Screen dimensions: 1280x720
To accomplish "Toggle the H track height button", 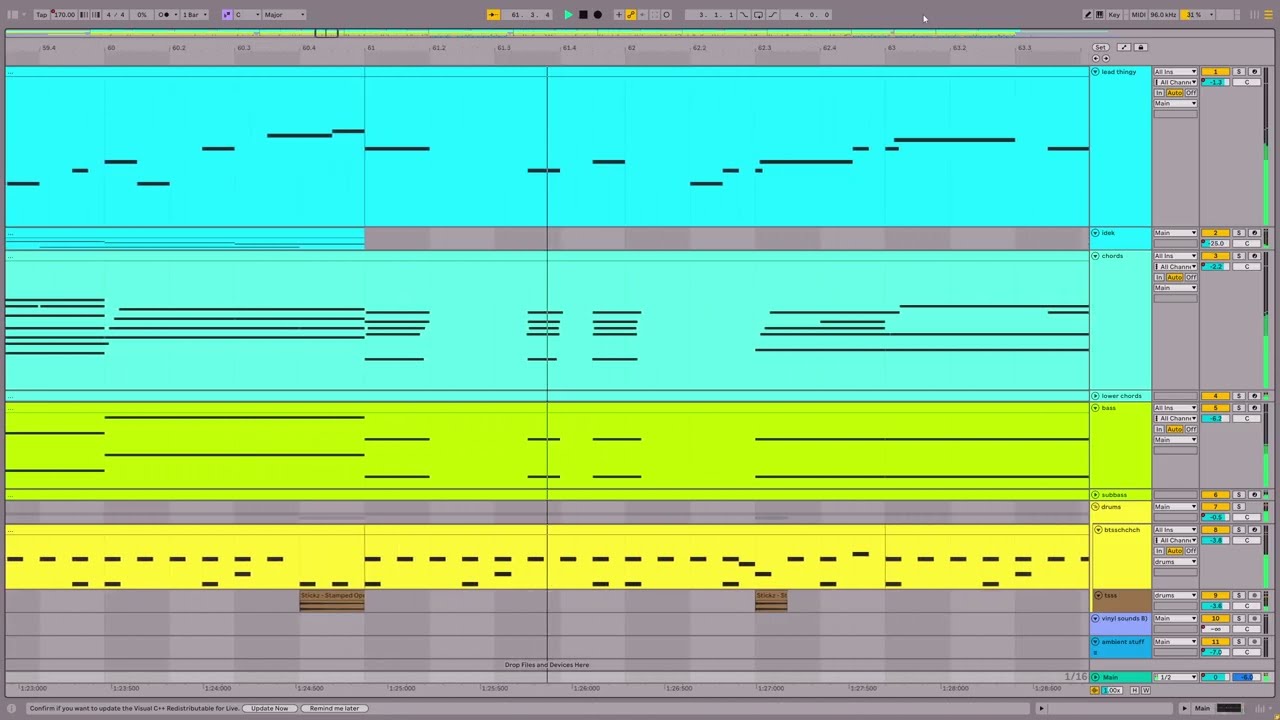I will tap(1135, 690).
